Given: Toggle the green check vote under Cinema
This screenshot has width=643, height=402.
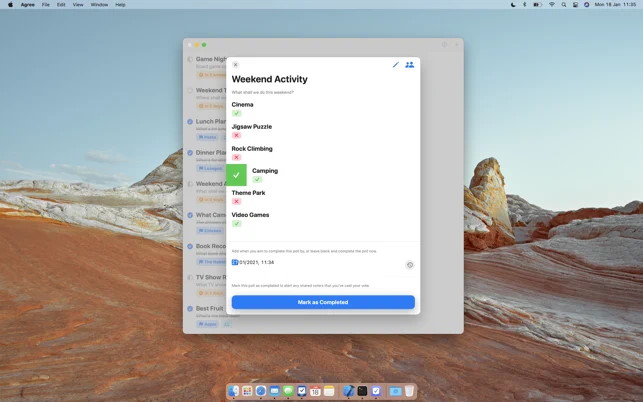Looking at the screenshot, I should click(x=237, y=114).
